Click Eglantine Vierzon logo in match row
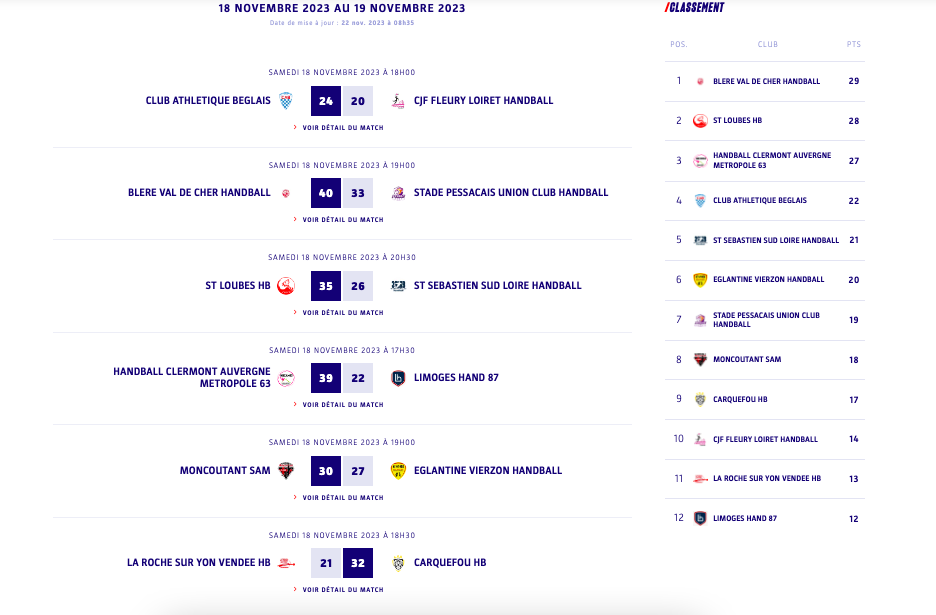936x615 pixels. coord(398,470)
